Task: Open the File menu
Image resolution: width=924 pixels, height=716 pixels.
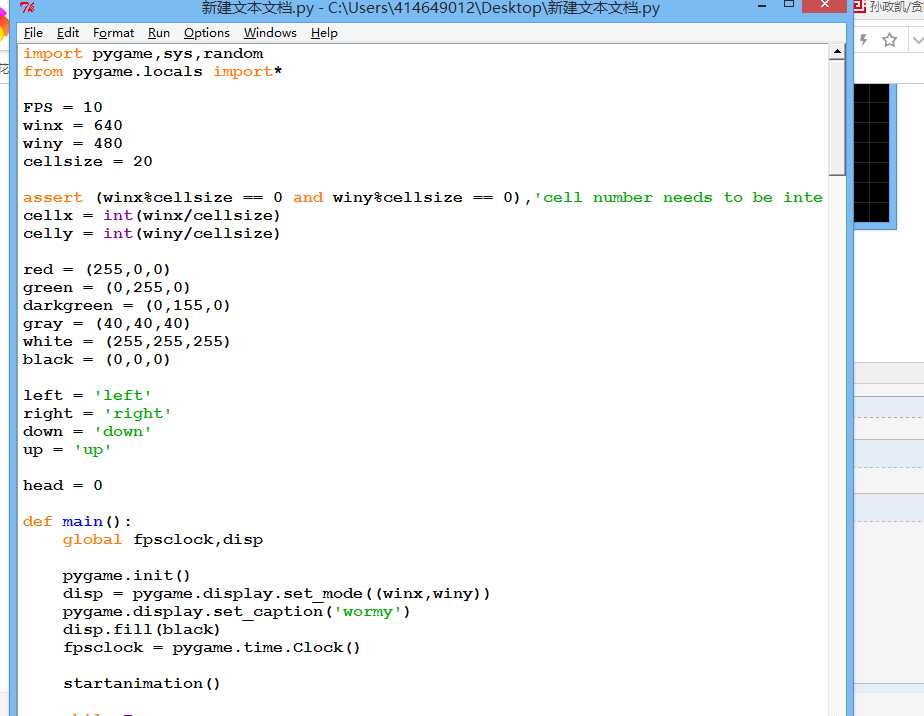Action: pyautogui.click(x=33, y=33)
